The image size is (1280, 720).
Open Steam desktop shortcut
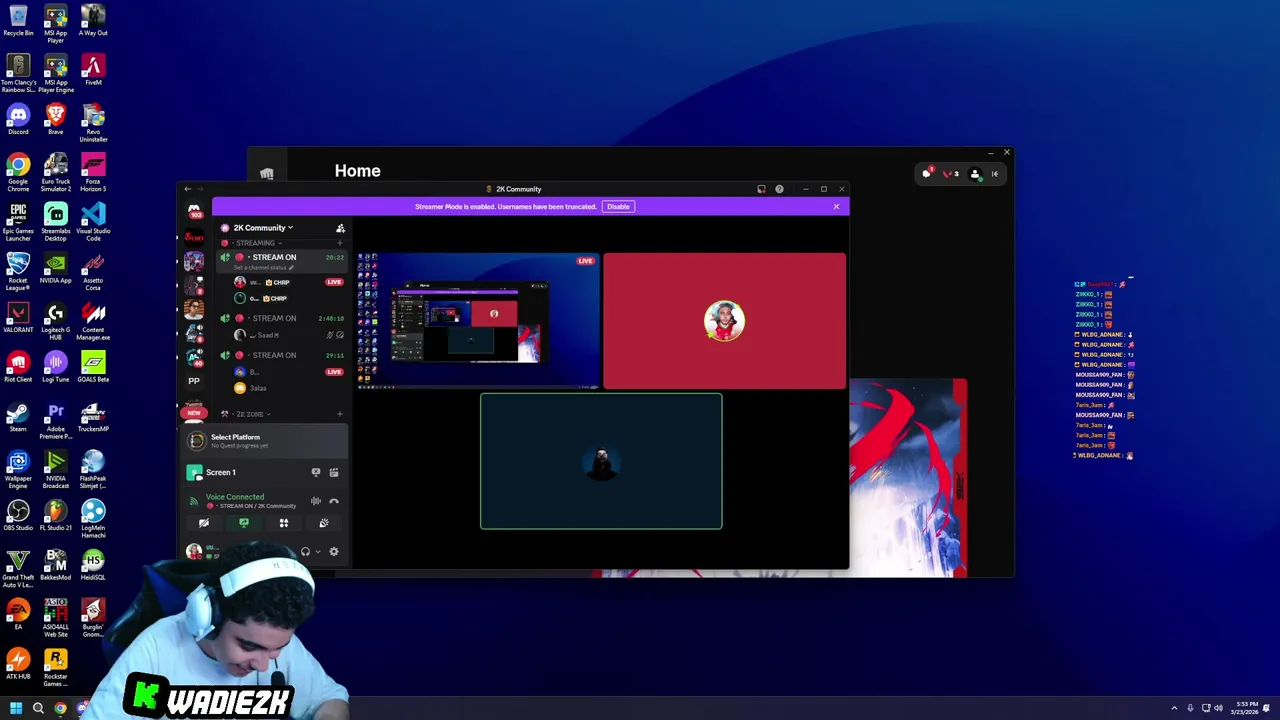pos(18,416)
